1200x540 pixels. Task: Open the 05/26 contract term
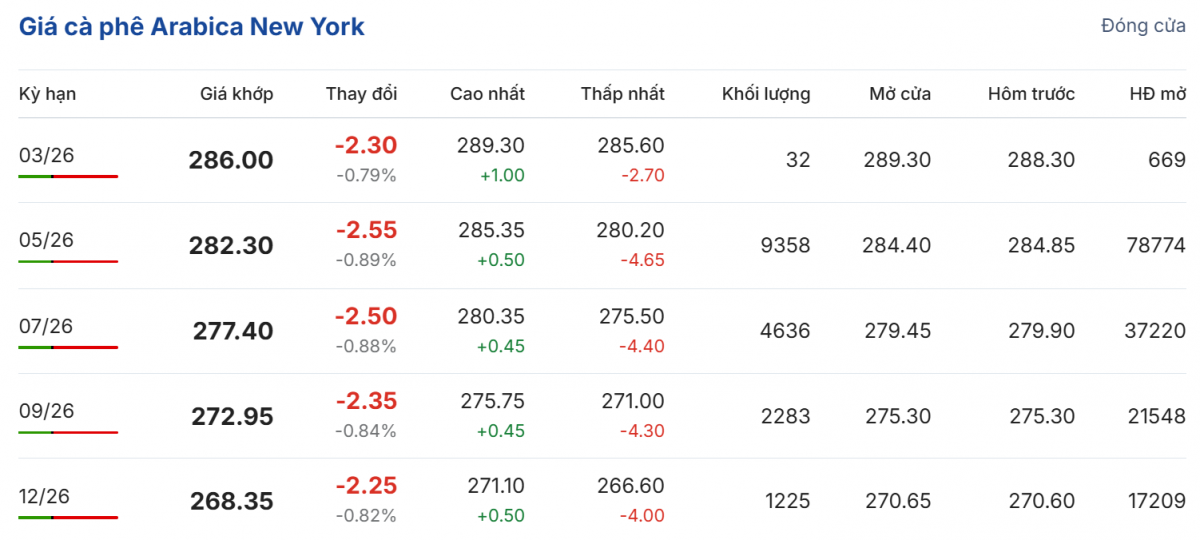point(47,240)
